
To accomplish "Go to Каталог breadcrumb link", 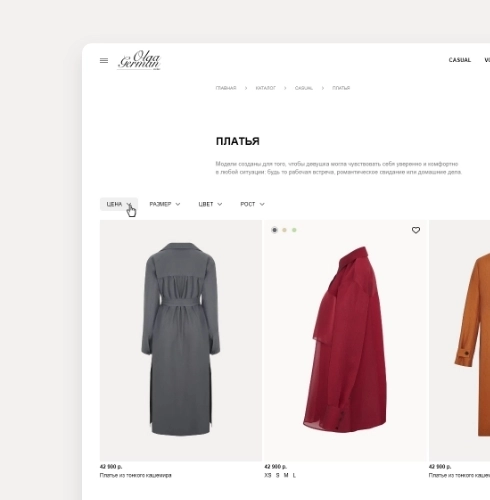I will coord(266,88).
